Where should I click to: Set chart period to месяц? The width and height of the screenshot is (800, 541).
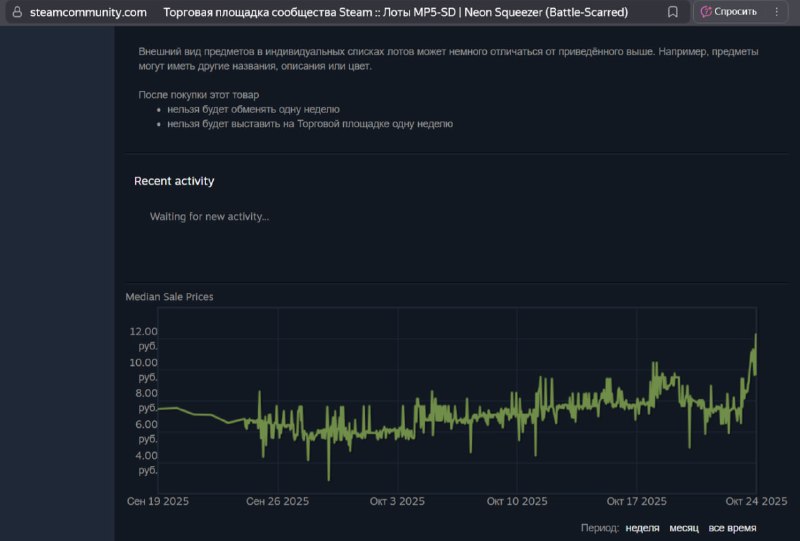[x=684, y=528]
